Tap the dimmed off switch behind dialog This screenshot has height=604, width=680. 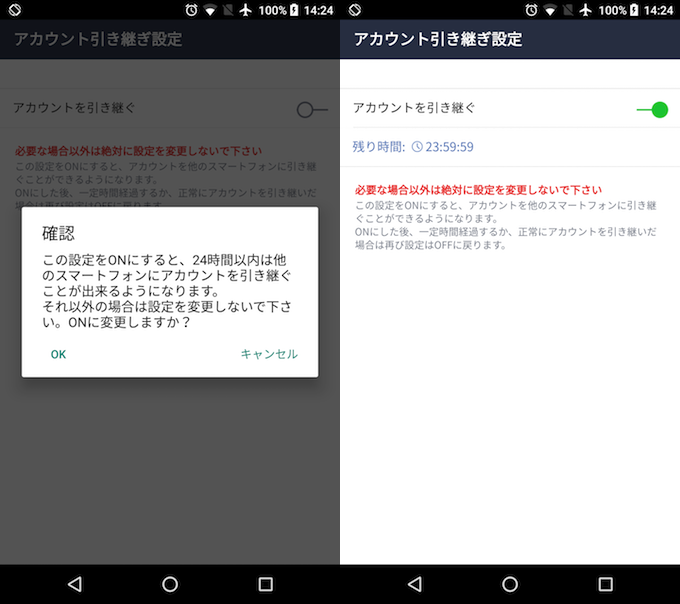pos(312,109)
